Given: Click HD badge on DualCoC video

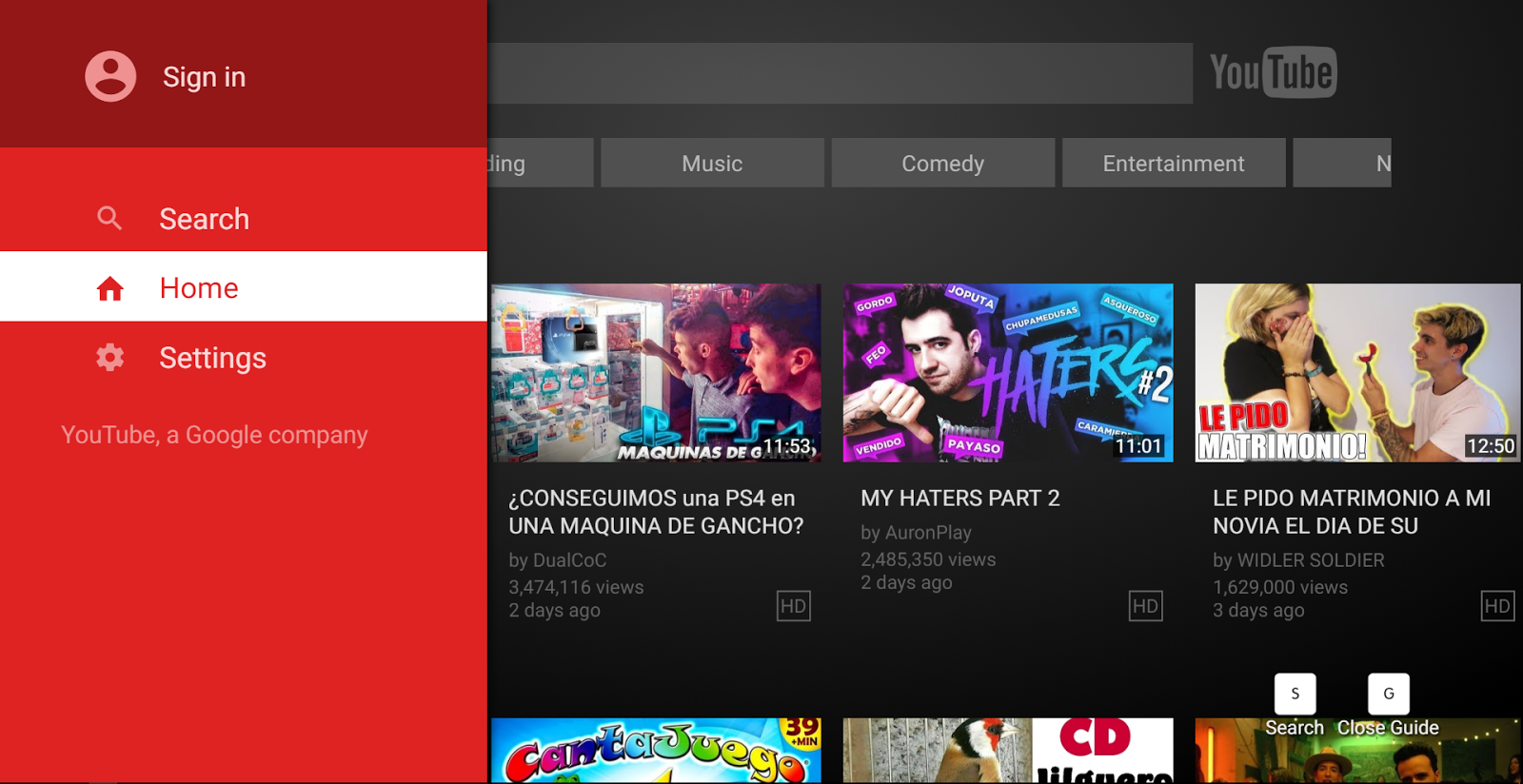Looking at the screenshot, I should (x=794, y=606).
